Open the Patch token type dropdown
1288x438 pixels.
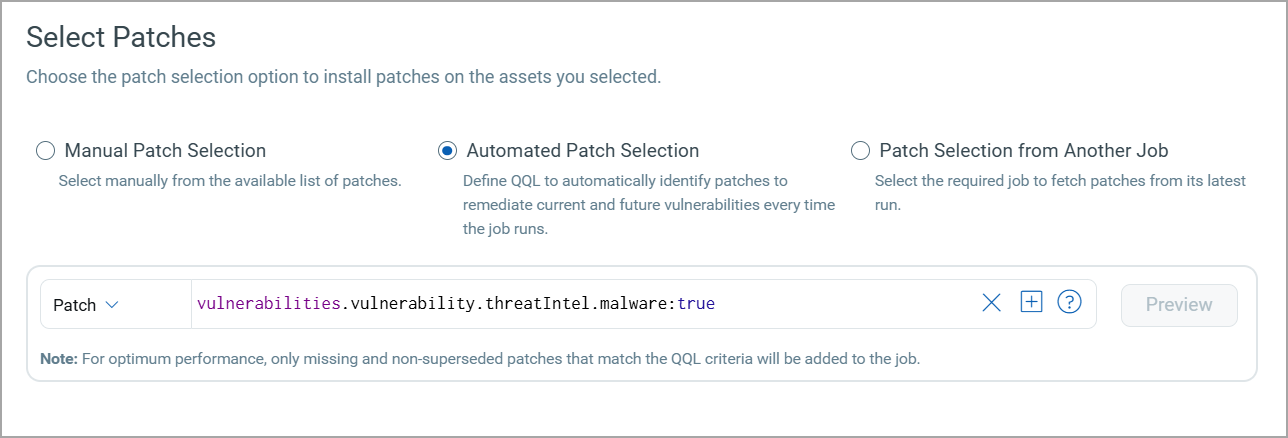(85, 305)
